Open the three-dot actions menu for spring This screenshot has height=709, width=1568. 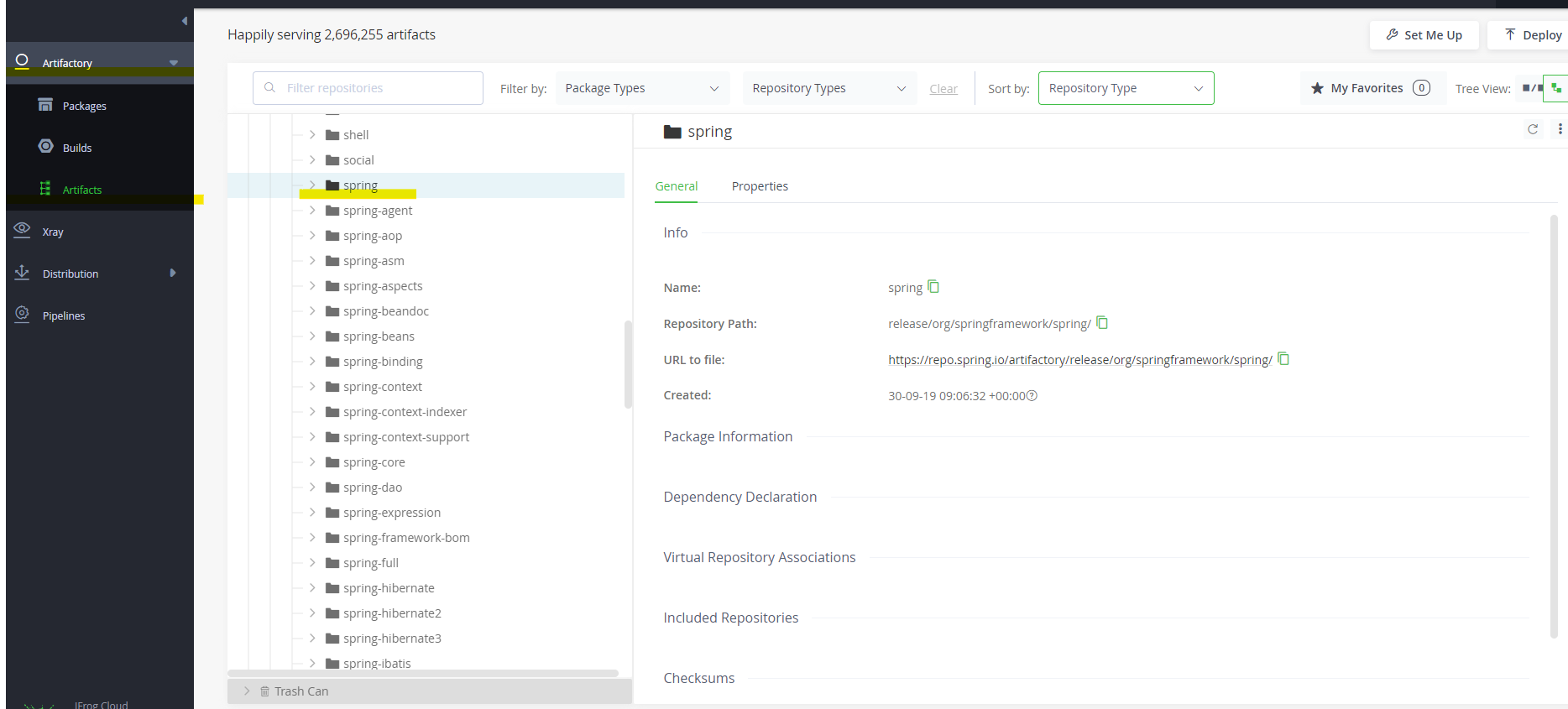pyautogui.click(x=1560, y=129)
